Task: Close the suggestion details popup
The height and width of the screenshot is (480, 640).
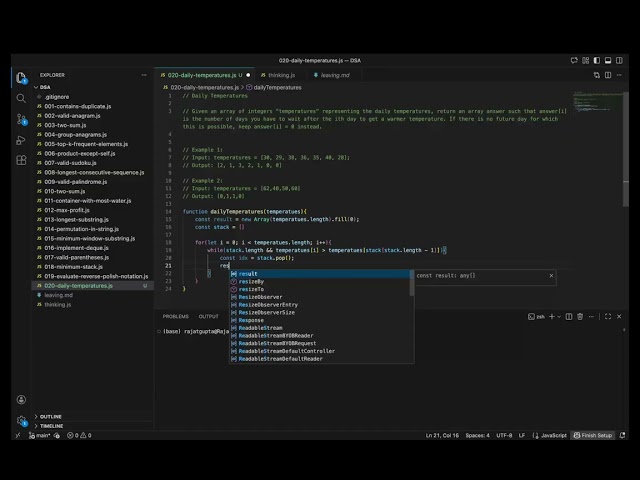Action: point(549,274)
